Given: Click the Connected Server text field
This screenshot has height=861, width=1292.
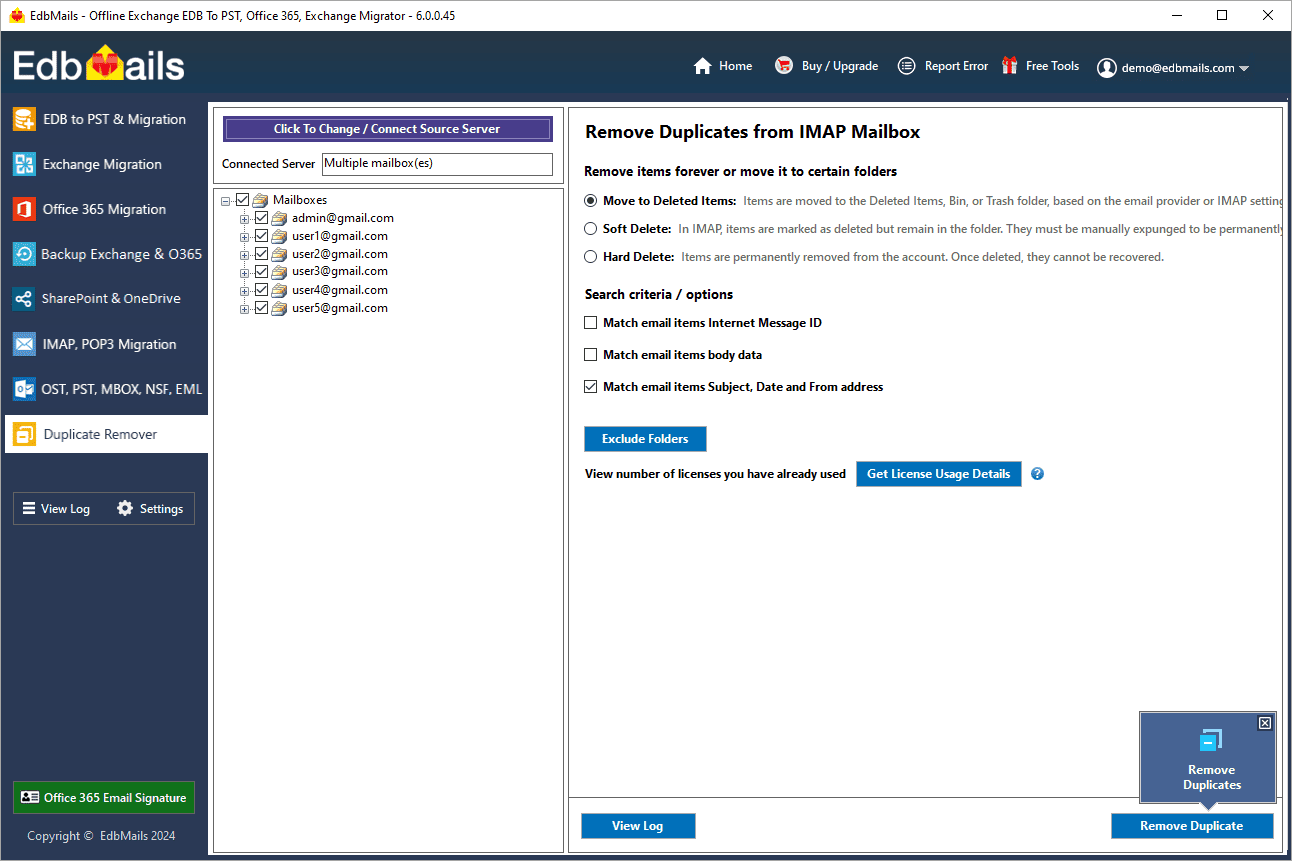Looking at the screenshot, I should click(437, 163).
